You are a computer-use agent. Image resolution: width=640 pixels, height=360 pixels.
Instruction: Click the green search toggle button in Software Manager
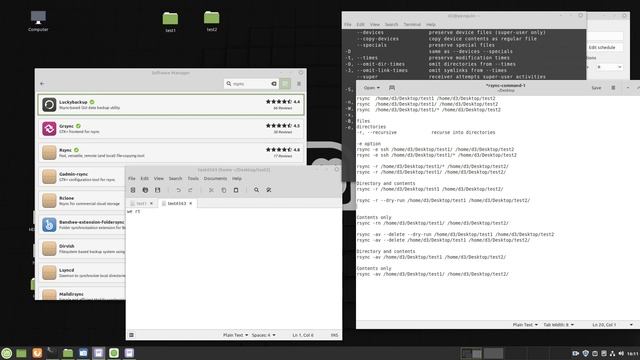click(285, 84)
